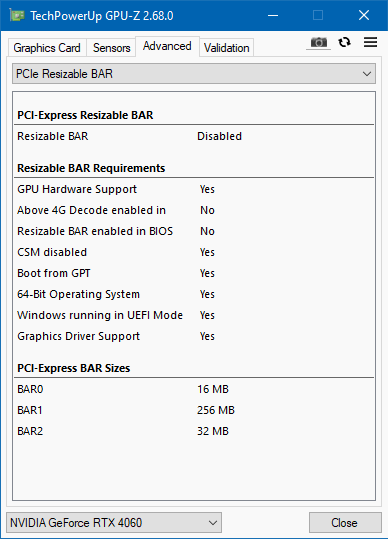This screenshot has width=388, height=539.
Task: Click the BAR0 16 MB entry
Action: [x=194, y=389]
